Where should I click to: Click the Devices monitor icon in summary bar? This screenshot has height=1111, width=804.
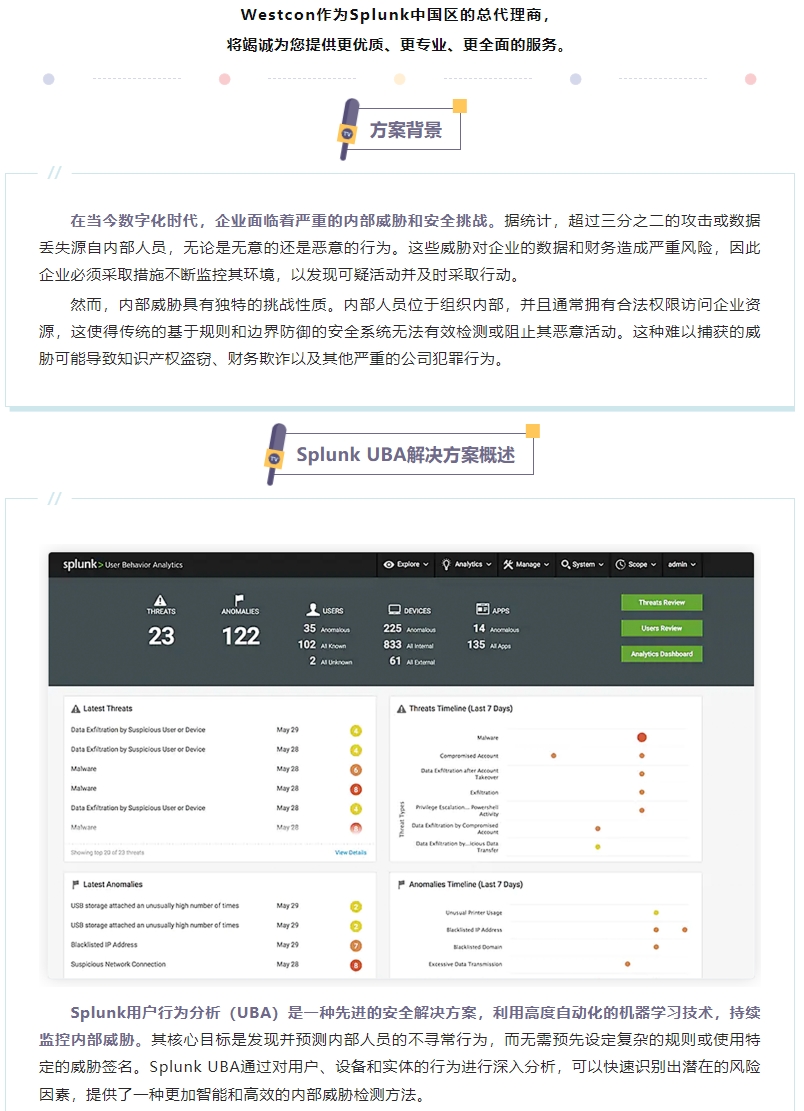(x=395, y=609)
